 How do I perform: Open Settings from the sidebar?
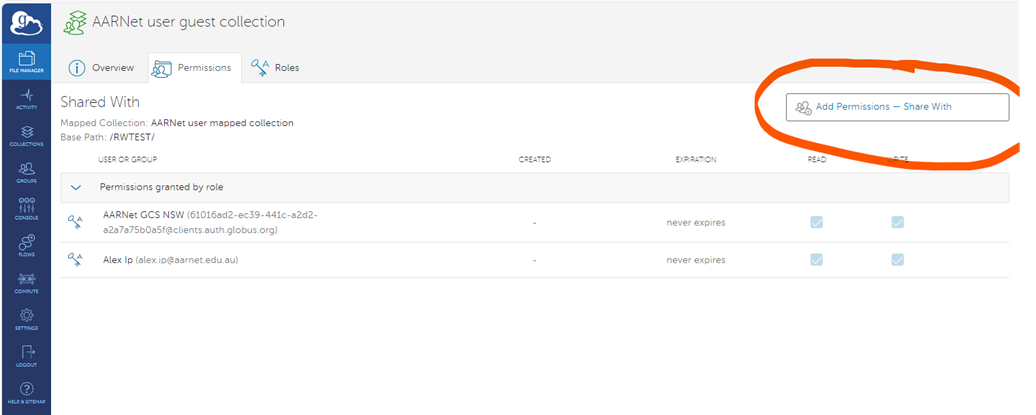[26, 319]
